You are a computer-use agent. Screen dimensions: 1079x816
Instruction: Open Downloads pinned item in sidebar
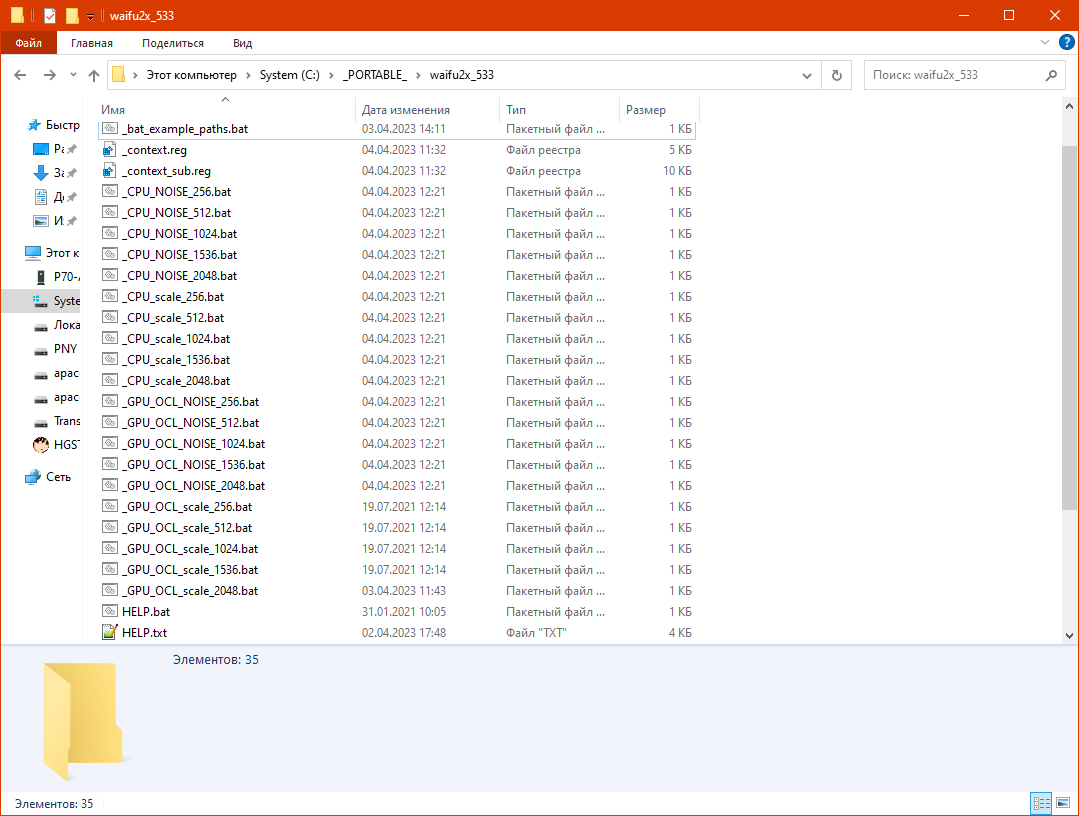click(55, 173)
